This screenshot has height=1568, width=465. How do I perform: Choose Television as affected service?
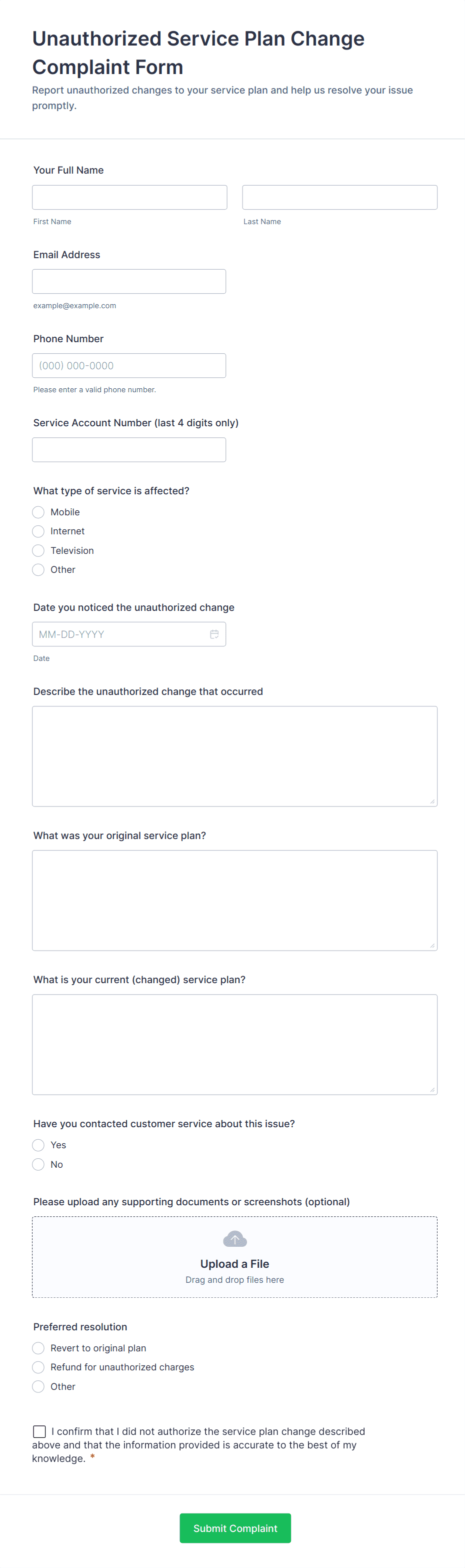(38, 550)
